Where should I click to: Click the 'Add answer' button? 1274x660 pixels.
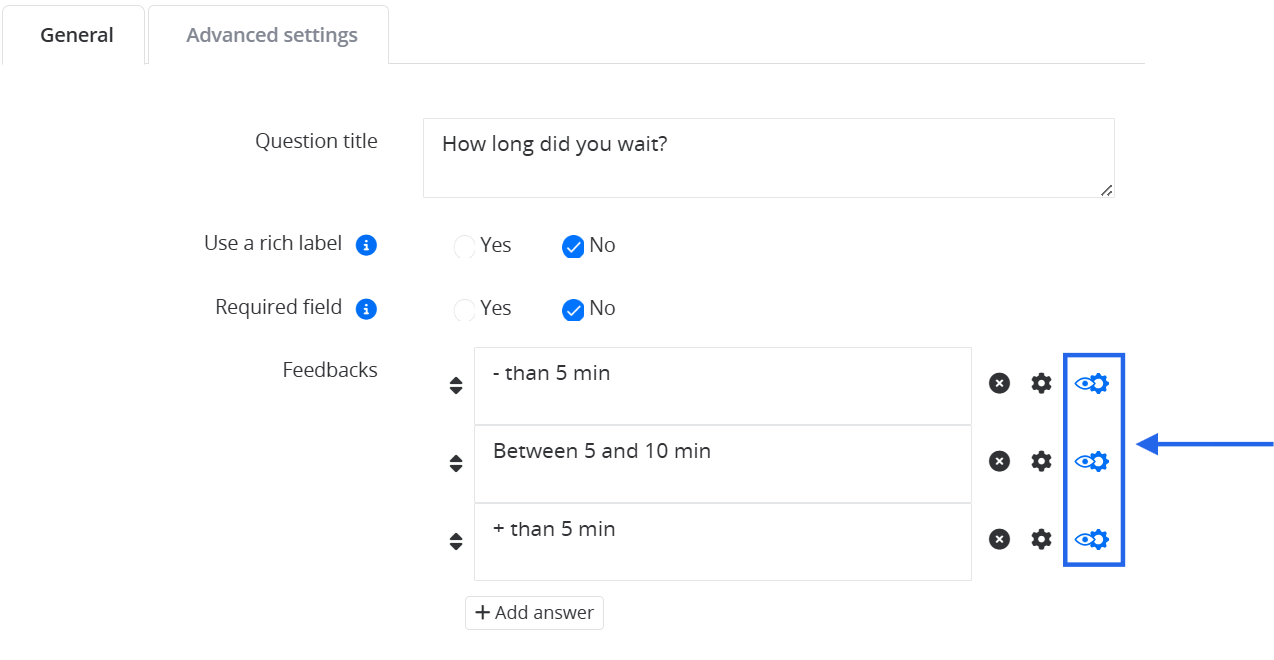pos(534,613)
